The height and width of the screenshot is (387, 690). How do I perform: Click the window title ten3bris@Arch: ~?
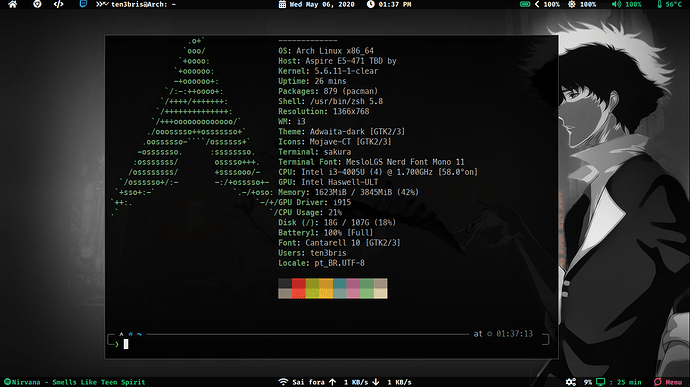click(x=143, y=4)
